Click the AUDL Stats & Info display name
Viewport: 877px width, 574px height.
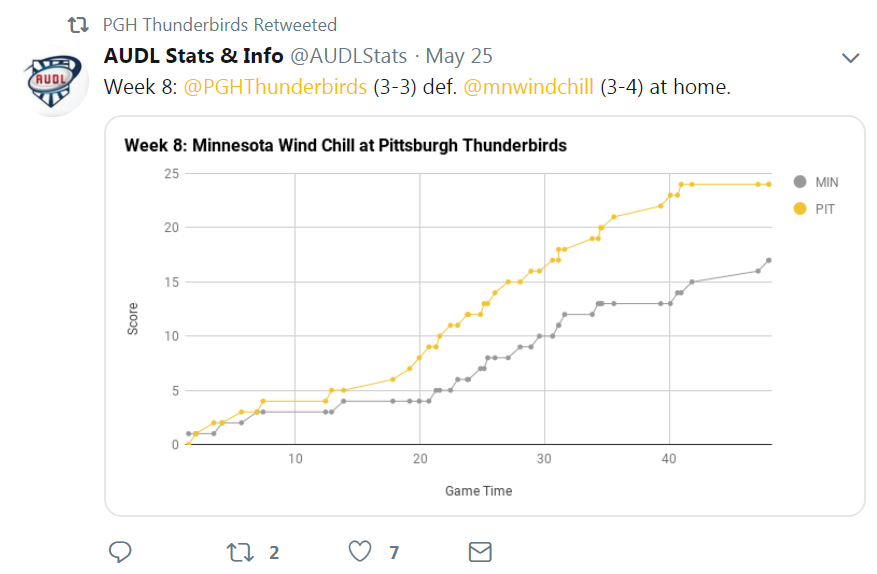tap(194, 56)
